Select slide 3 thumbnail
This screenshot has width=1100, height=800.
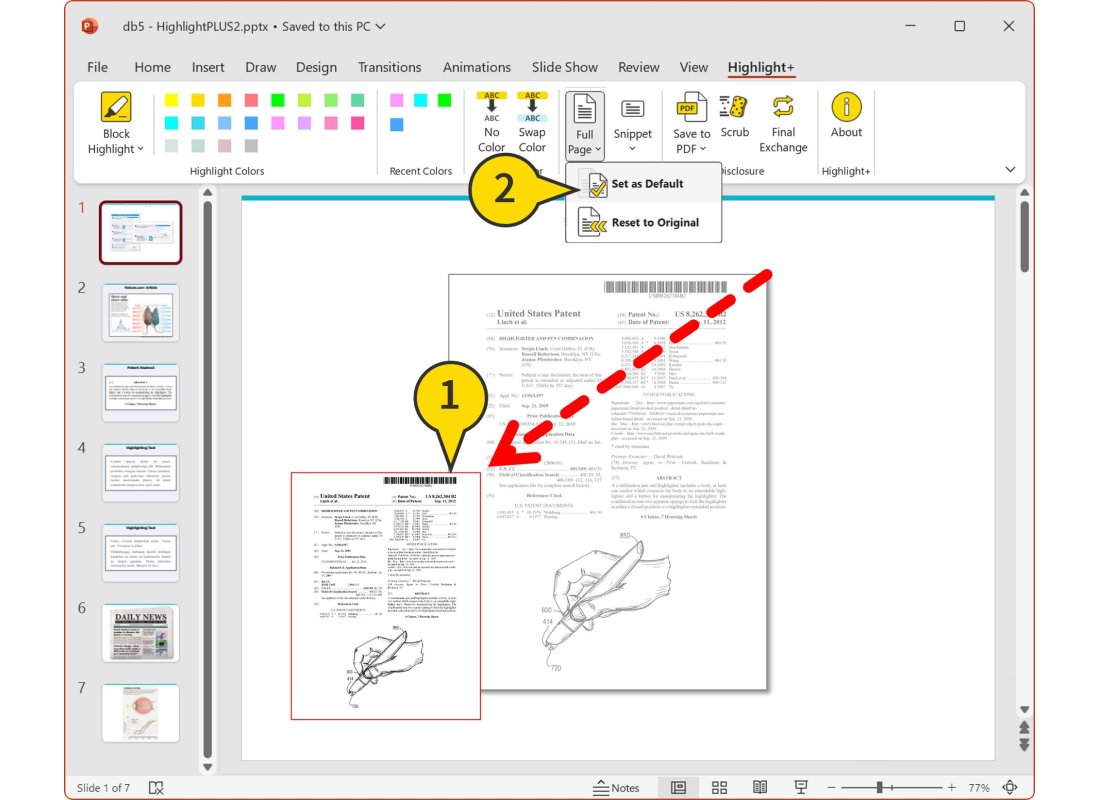(140, 393)
